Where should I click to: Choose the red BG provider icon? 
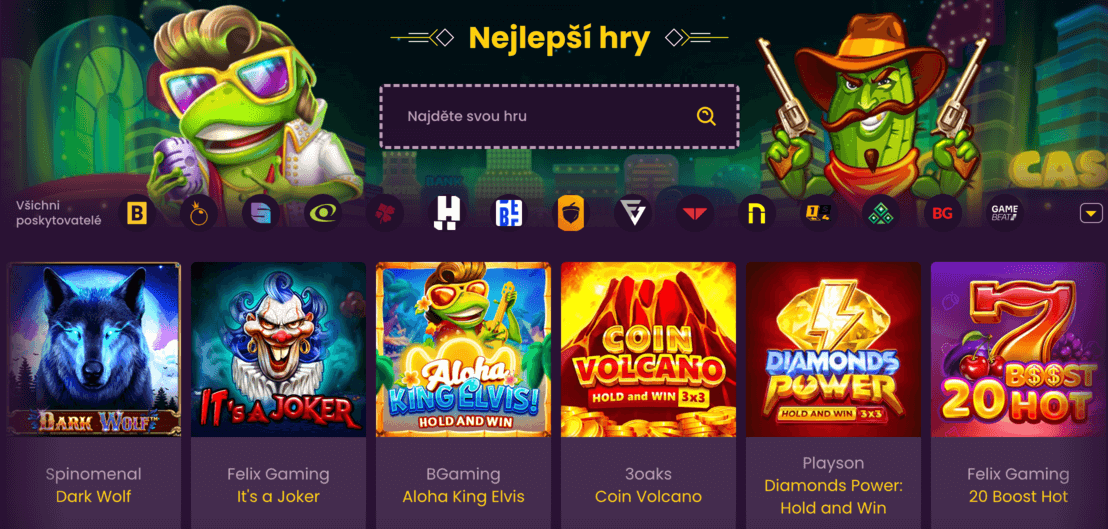click(943, 213)
